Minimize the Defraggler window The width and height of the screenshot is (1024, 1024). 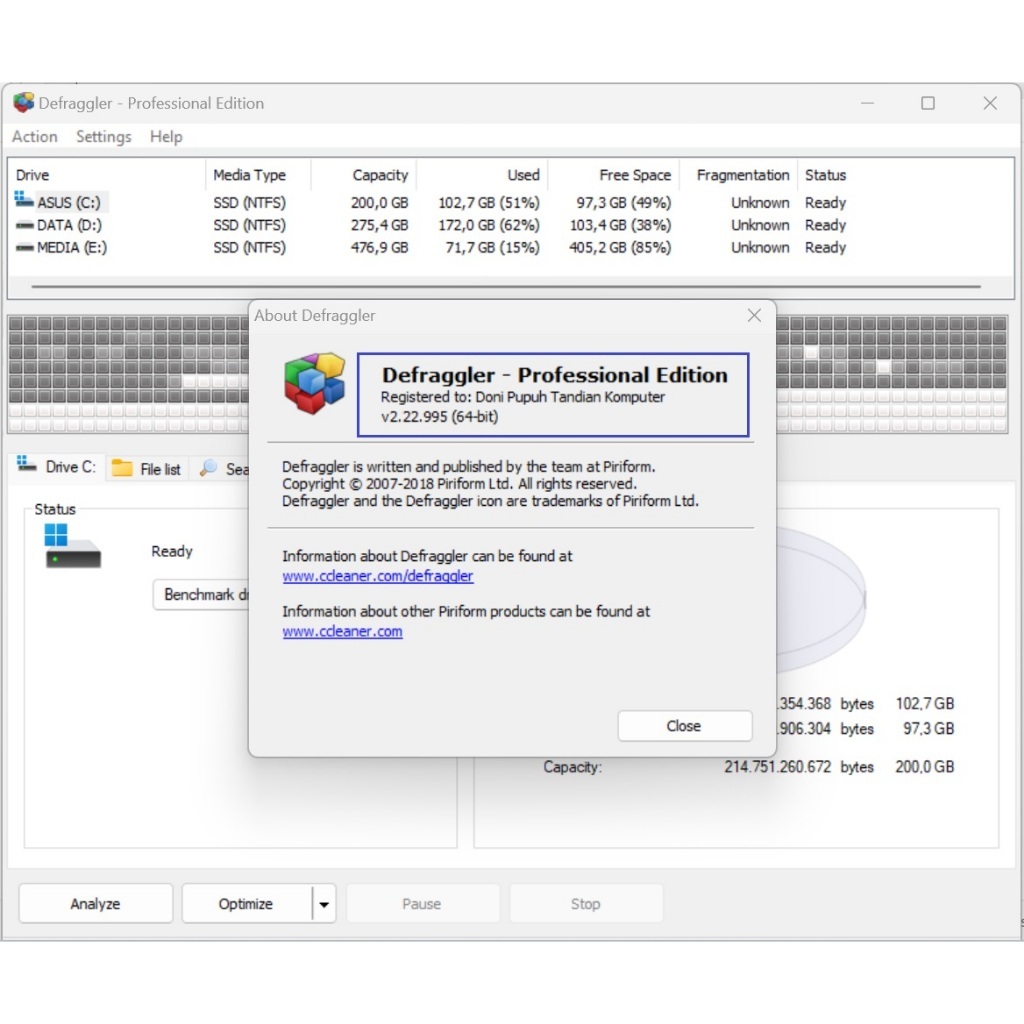pos(867,103)
